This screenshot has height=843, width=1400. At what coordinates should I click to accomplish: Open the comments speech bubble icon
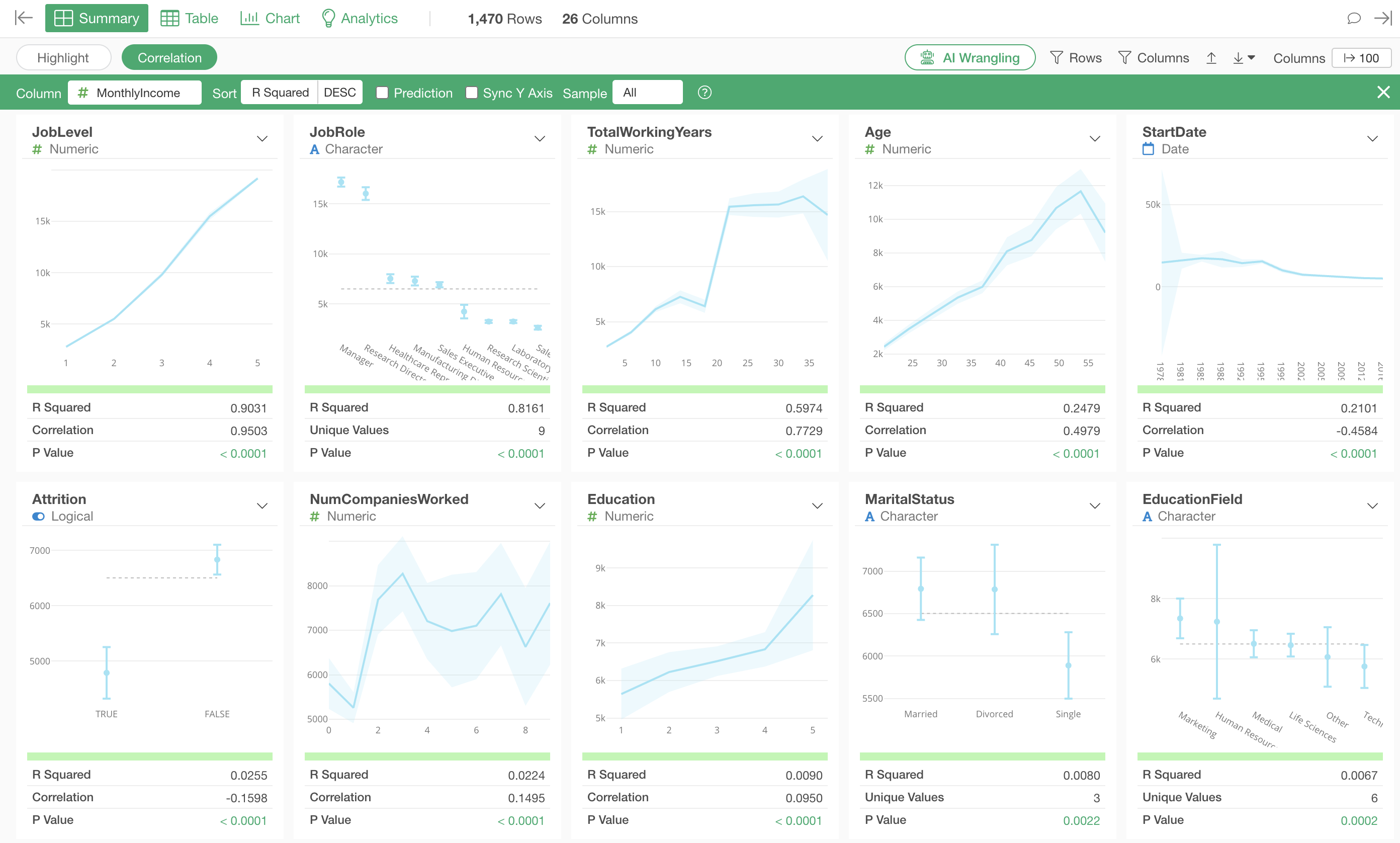pyautogui.click(x=1353, y=18)
